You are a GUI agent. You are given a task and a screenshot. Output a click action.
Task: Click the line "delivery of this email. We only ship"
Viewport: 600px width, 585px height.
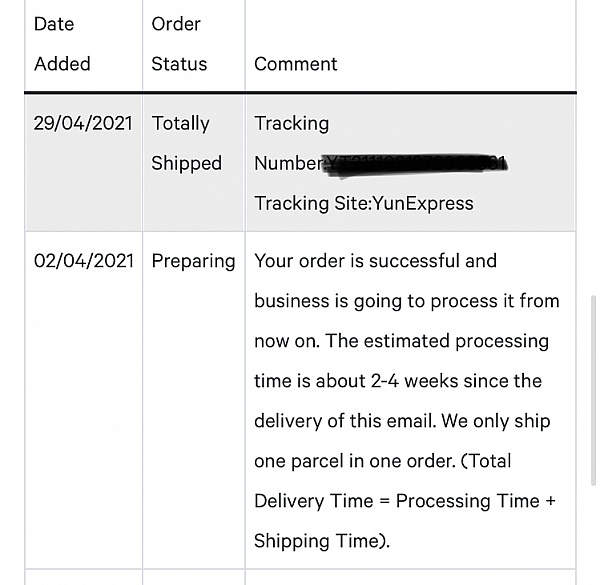pyautogui.click(x=402, y=421)
